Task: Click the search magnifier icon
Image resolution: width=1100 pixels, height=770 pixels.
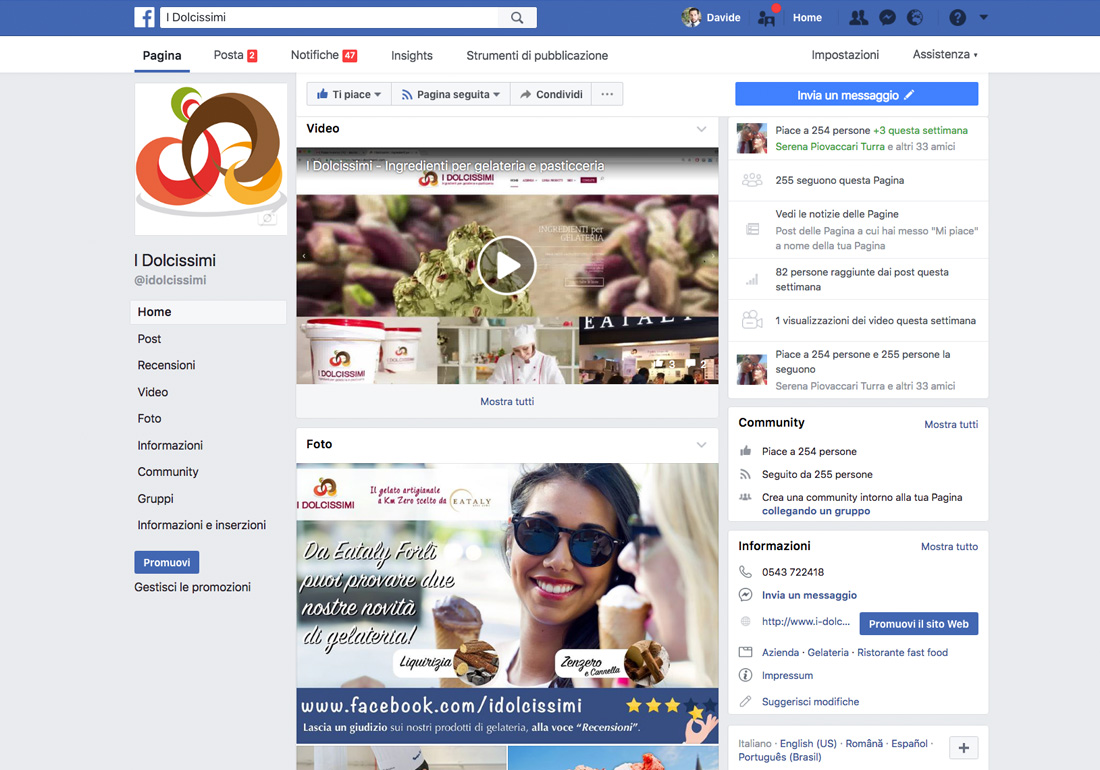Action: 517,18
